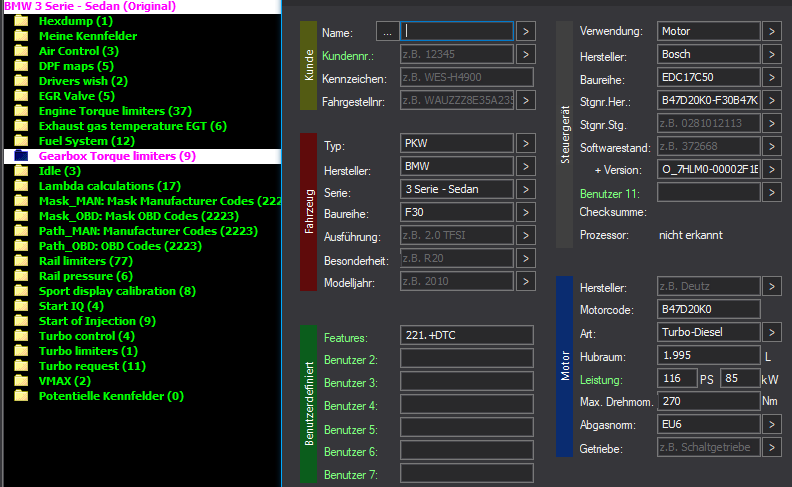The width and height of the screenshot is (792, 487).
Task: Open Turbo control (4) folder icon
Action: click(x=21, y=336)
